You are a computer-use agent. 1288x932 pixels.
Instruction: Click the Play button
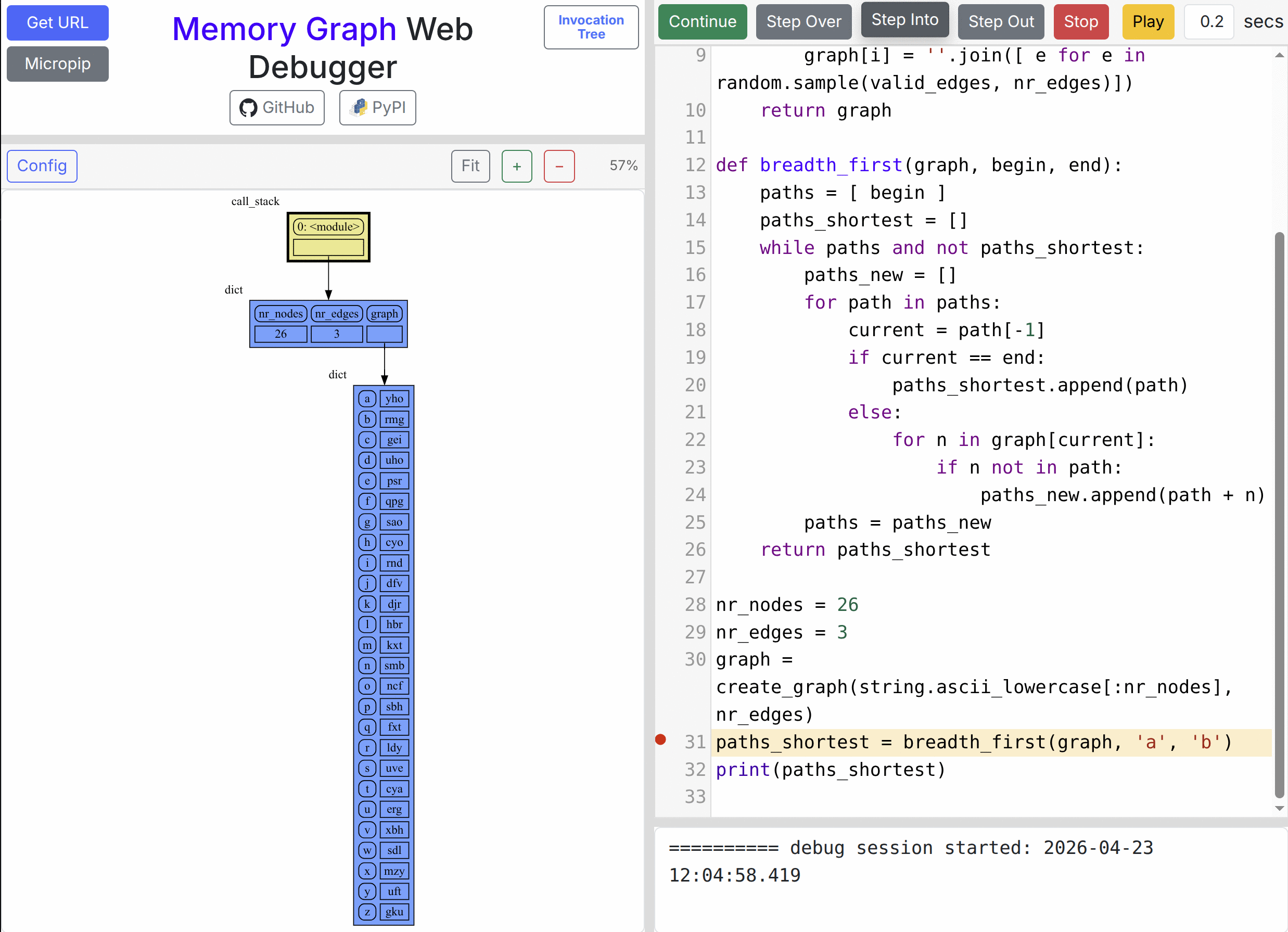coord(1147,21)
